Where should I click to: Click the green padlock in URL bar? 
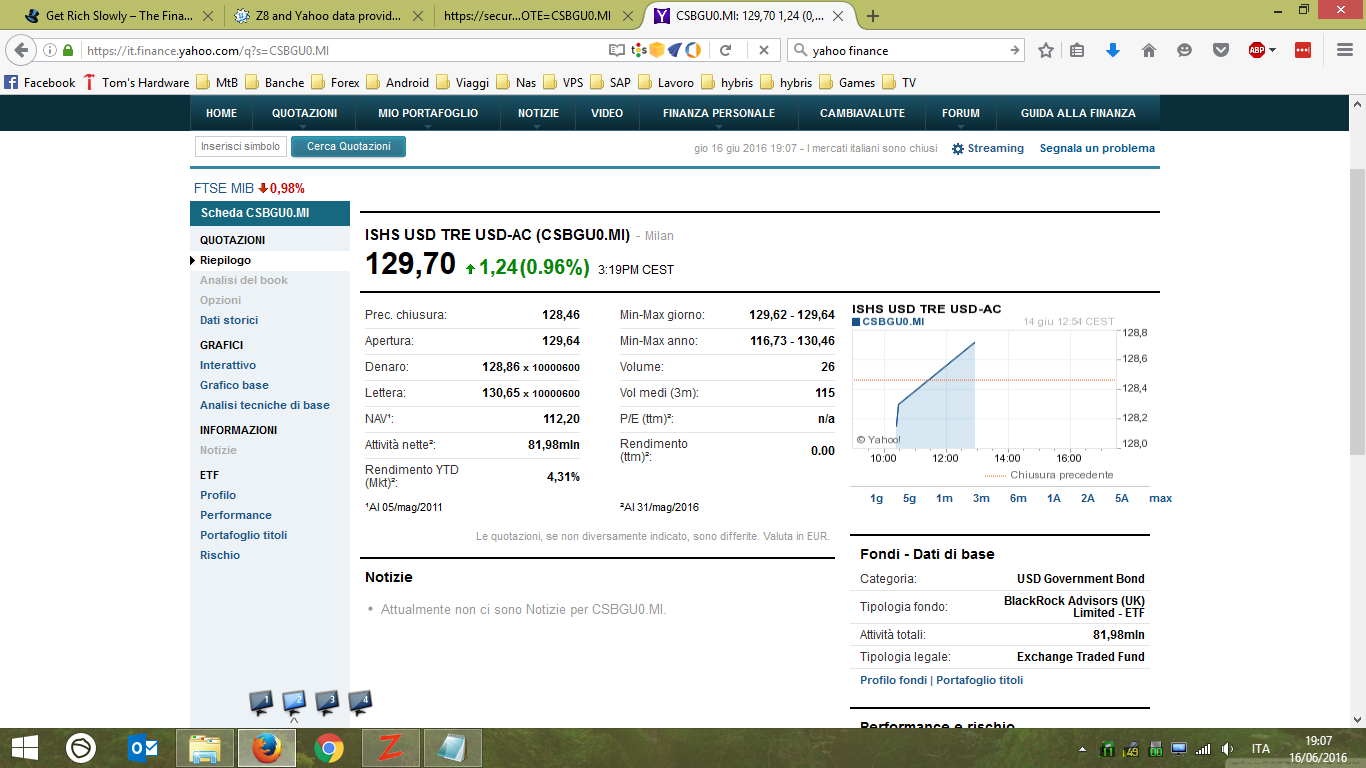click(69, 50)
